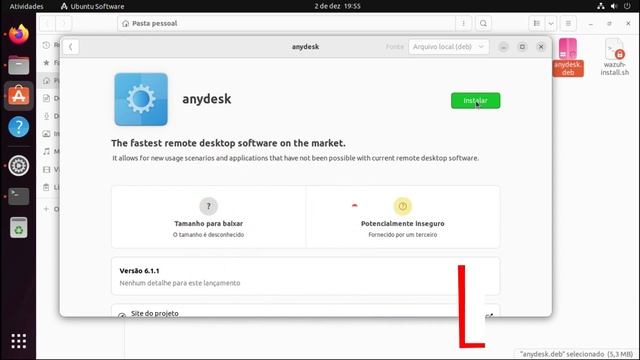Click the "anydesk.deb" selecionado status text

[576, 354]
